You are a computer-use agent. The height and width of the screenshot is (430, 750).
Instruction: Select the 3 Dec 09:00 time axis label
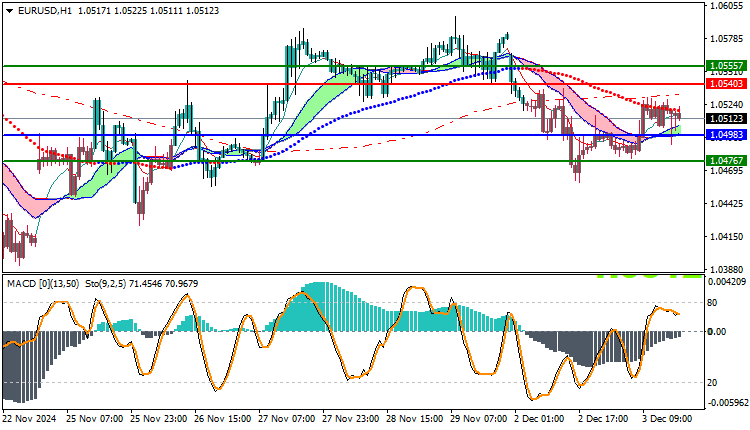[x=667, y=419]
